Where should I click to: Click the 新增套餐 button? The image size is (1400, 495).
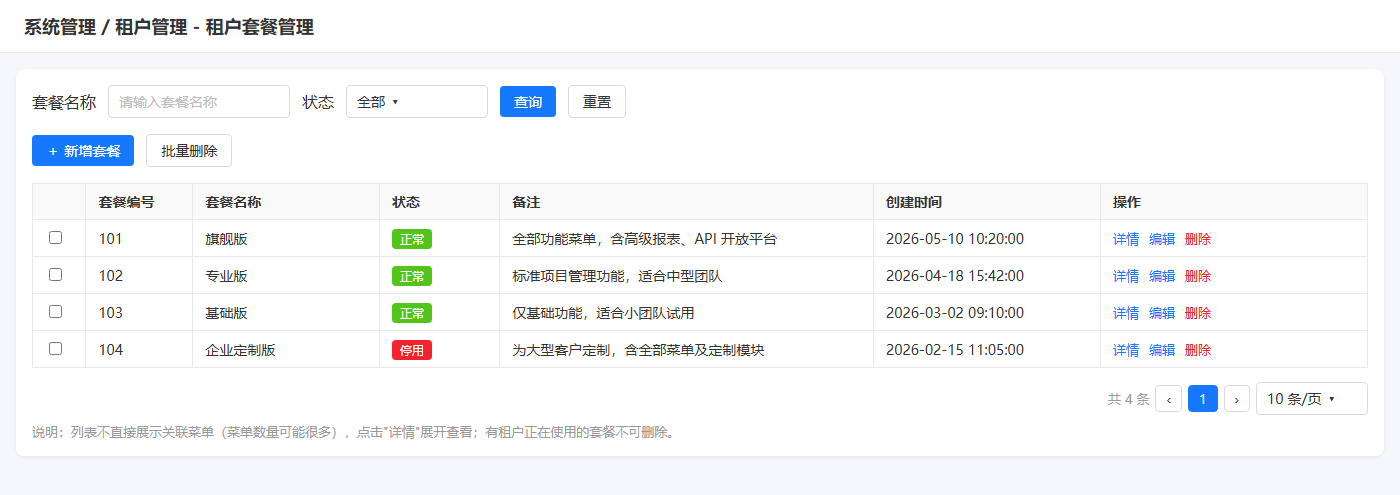tap(83, 151)
